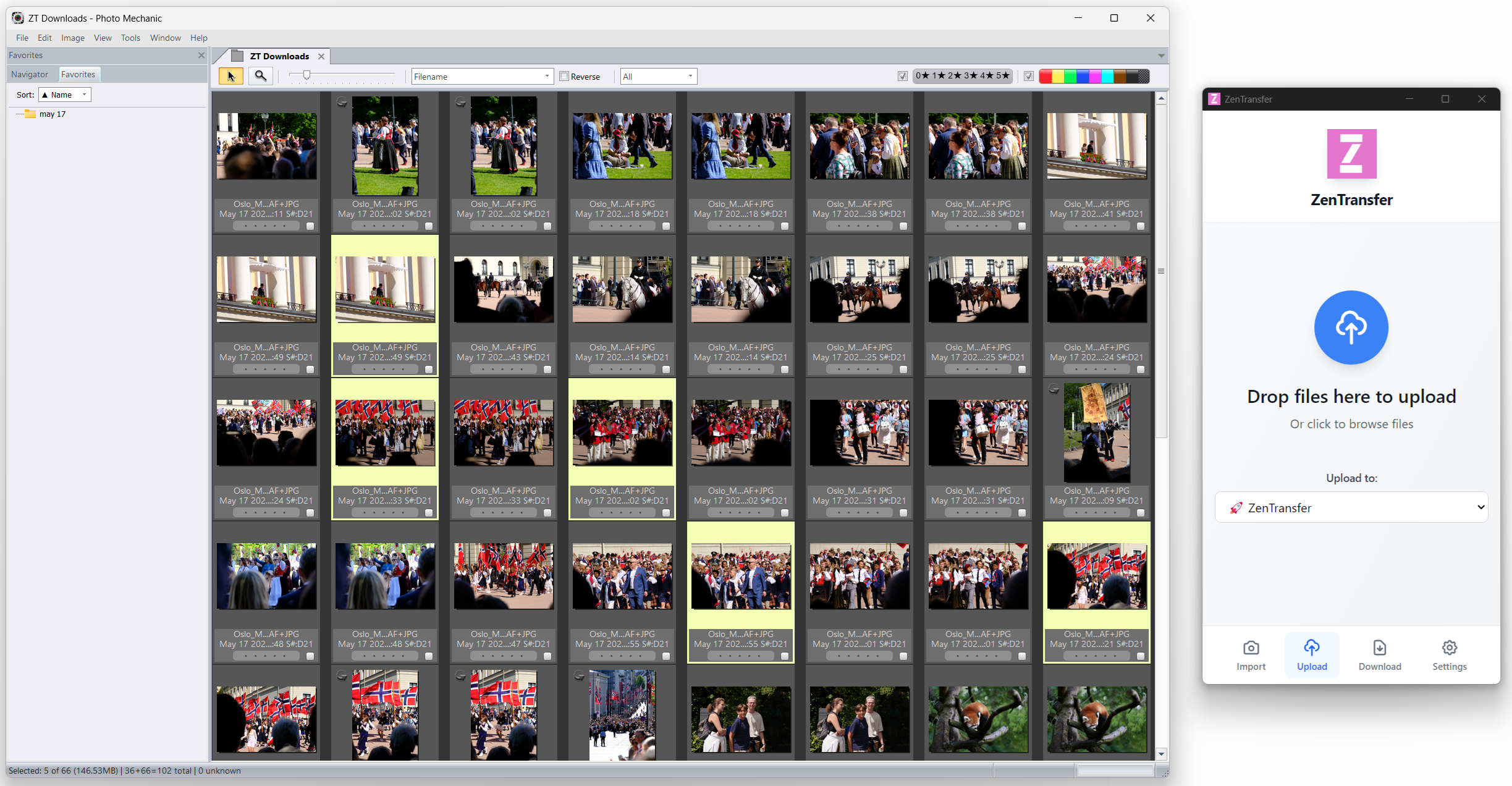Close the Favorites panel

[x=201, y=55]
